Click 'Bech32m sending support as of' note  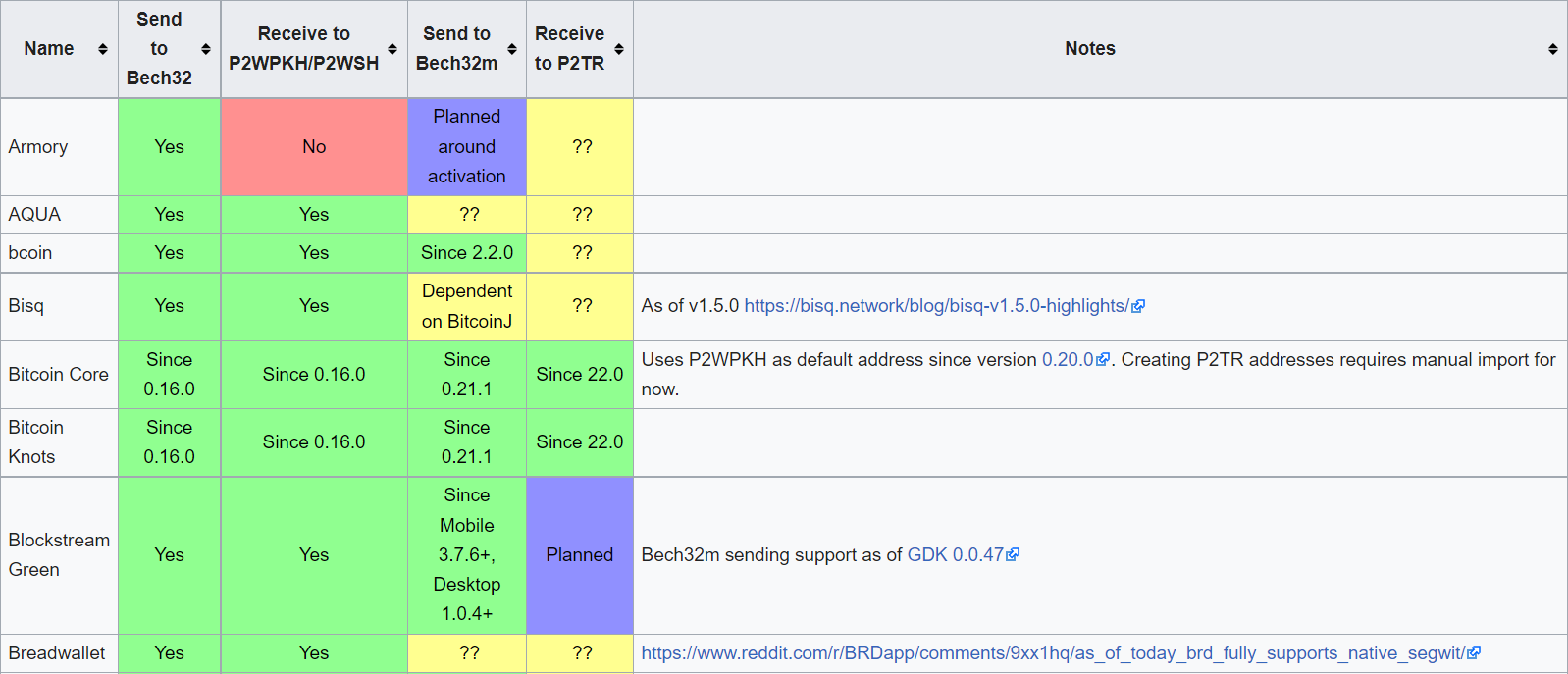click(772, 555)
